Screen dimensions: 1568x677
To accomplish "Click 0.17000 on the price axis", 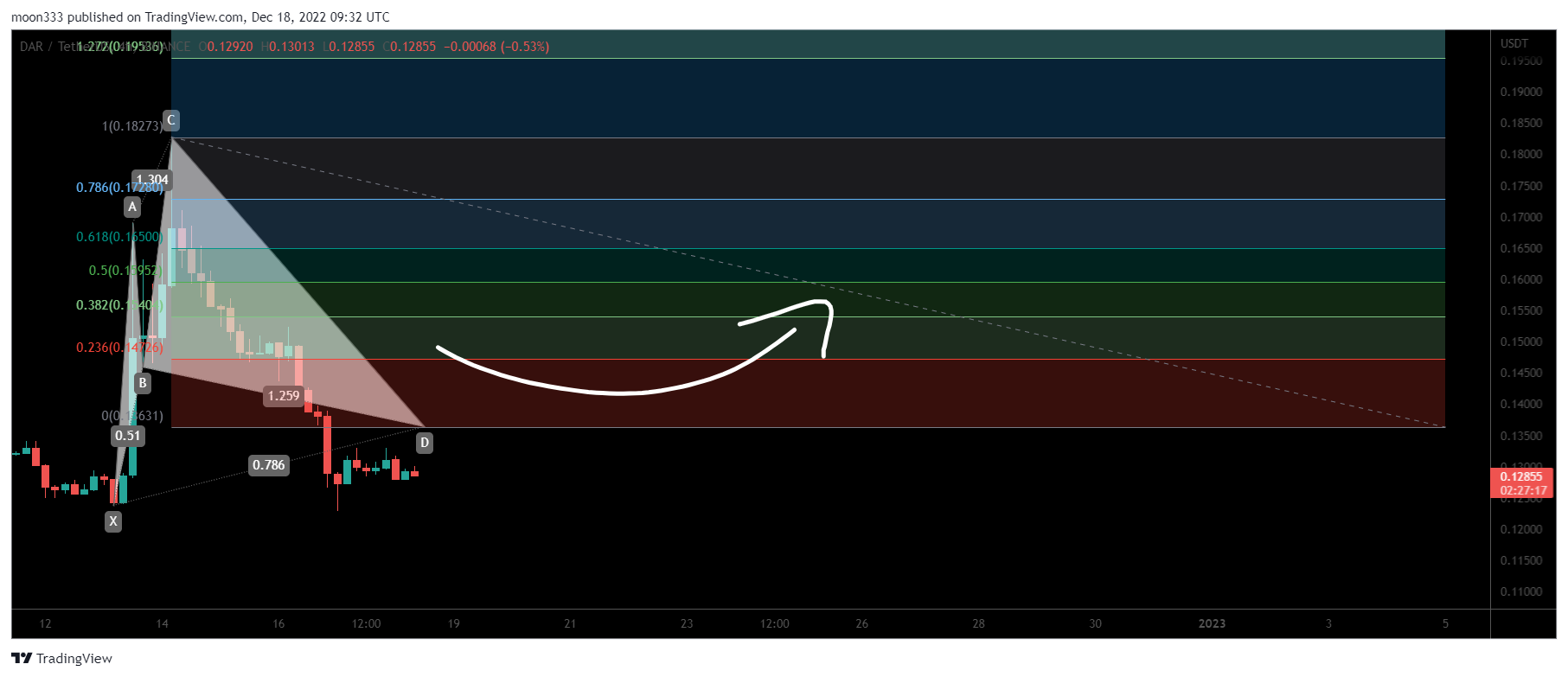I will 1521,217.
